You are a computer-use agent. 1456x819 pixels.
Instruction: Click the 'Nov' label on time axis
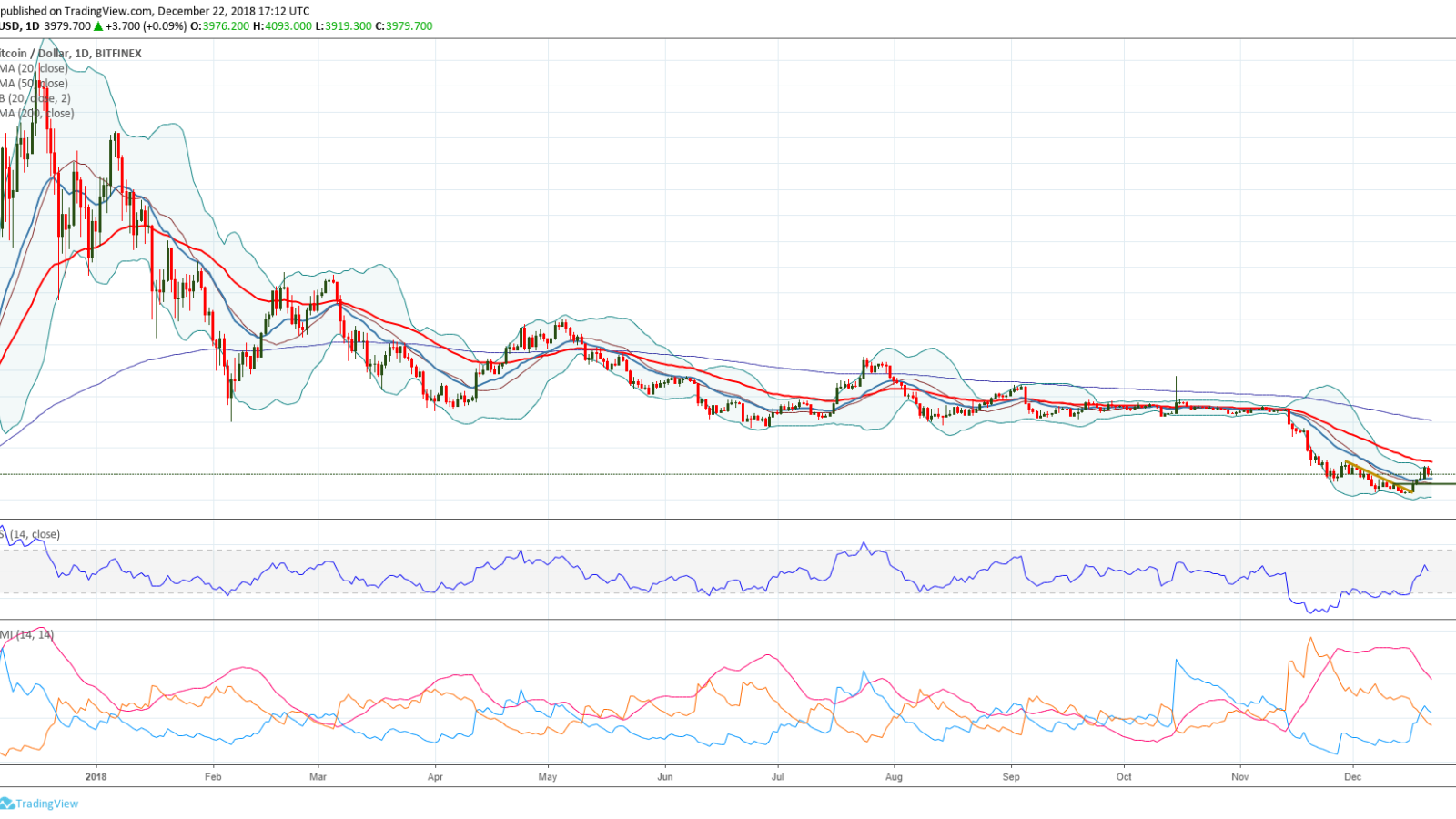[x=1240, y=777]
